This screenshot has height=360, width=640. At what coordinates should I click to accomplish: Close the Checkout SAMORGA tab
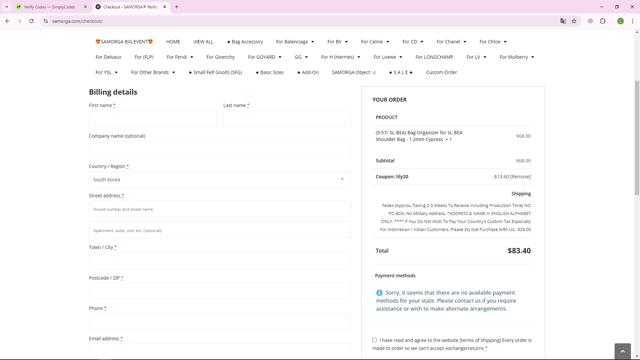tap(164, 7)
